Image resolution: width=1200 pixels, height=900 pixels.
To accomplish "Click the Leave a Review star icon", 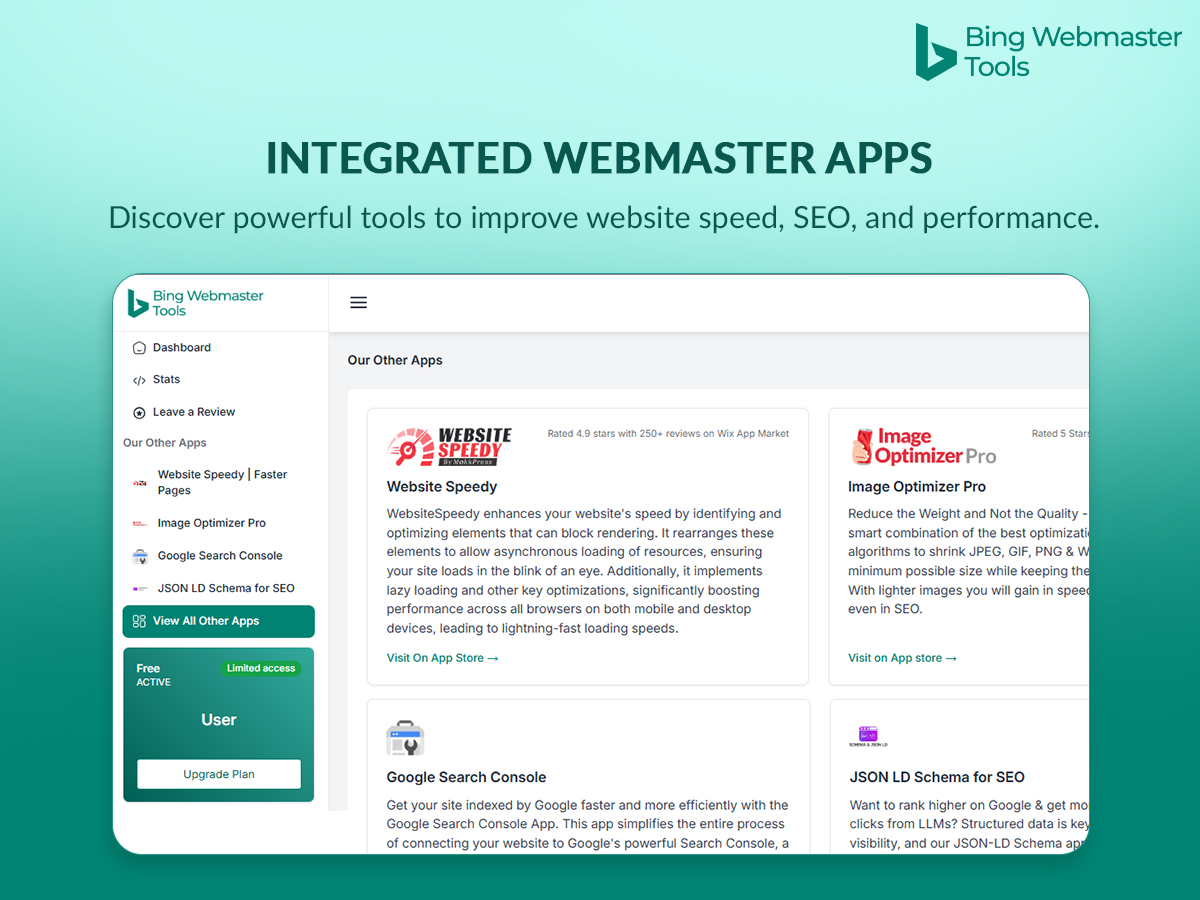I will pos(139,412).
